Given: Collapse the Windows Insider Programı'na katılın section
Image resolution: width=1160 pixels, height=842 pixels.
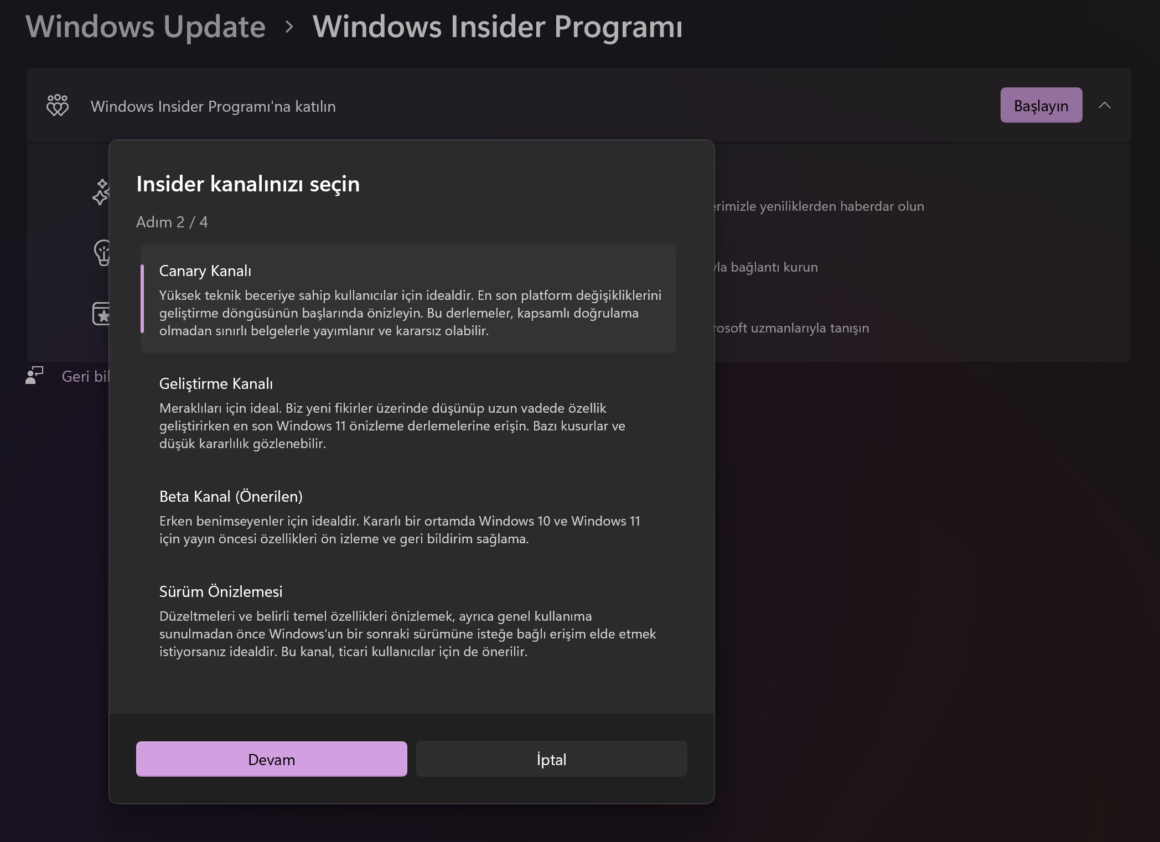Looking at the screenshot, I should pos(1105,106).
